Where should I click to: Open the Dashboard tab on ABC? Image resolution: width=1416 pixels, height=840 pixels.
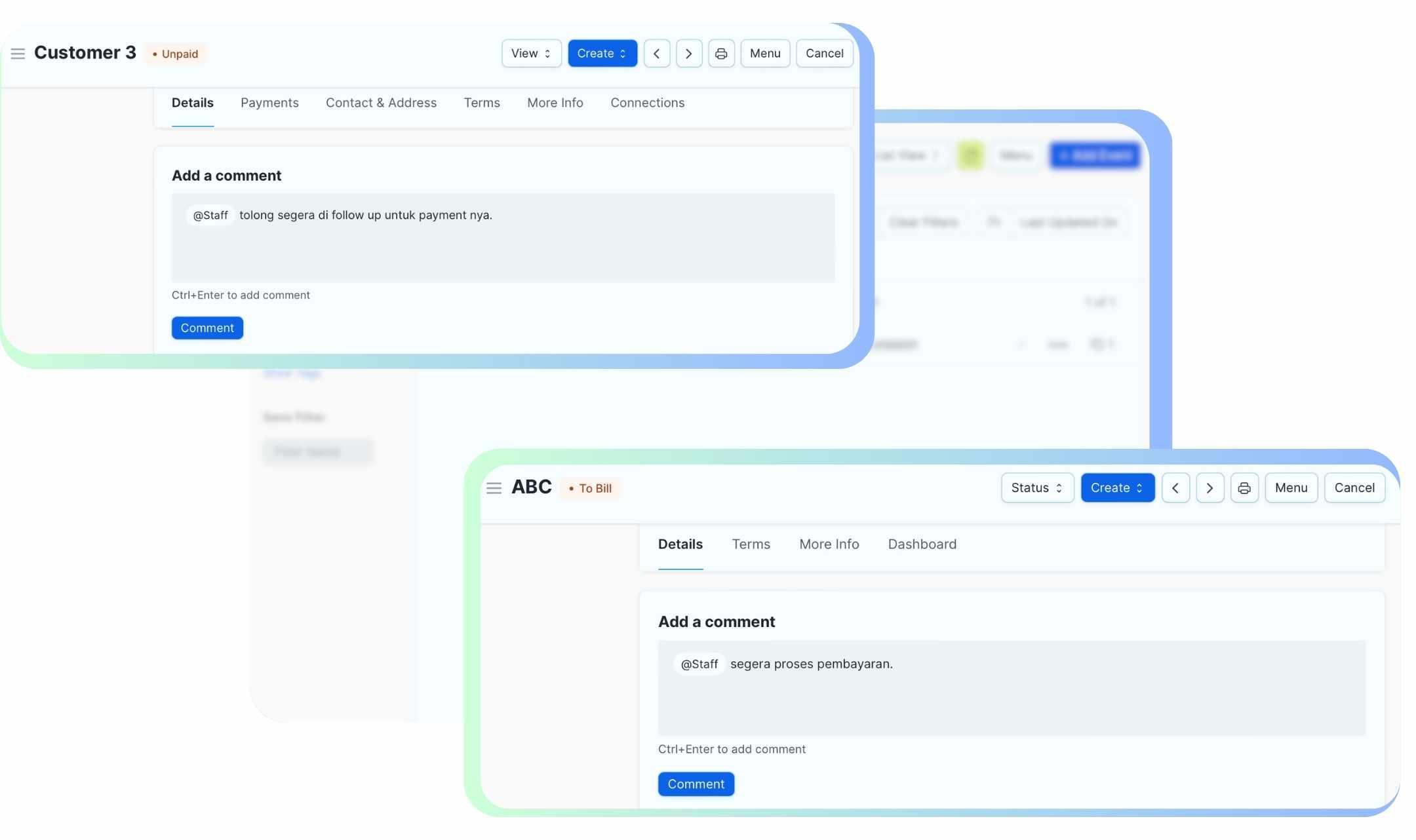[x=922, y=544]
